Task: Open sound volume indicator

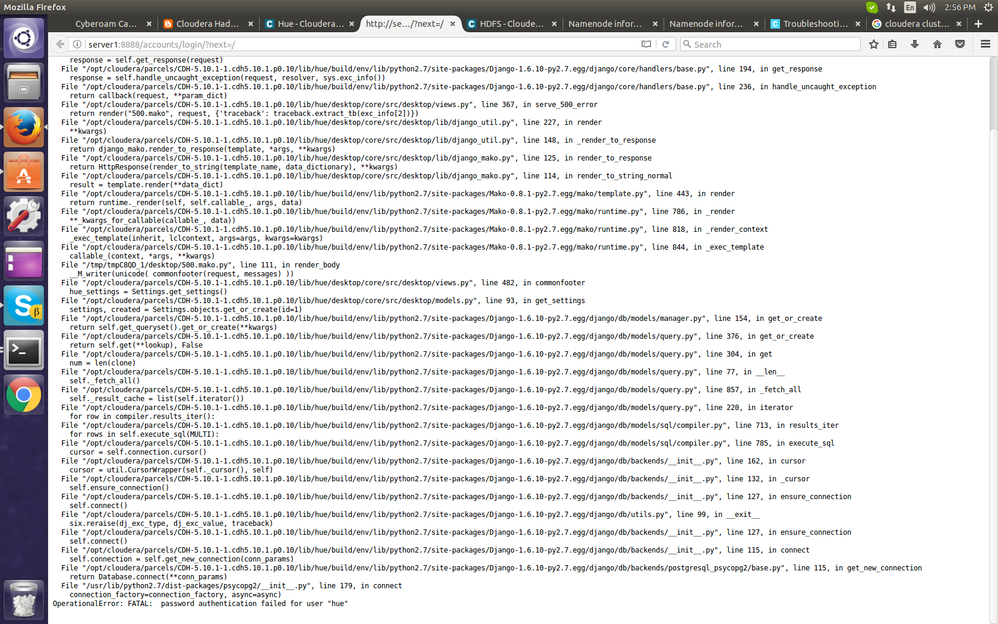Action: coord(929,7)
